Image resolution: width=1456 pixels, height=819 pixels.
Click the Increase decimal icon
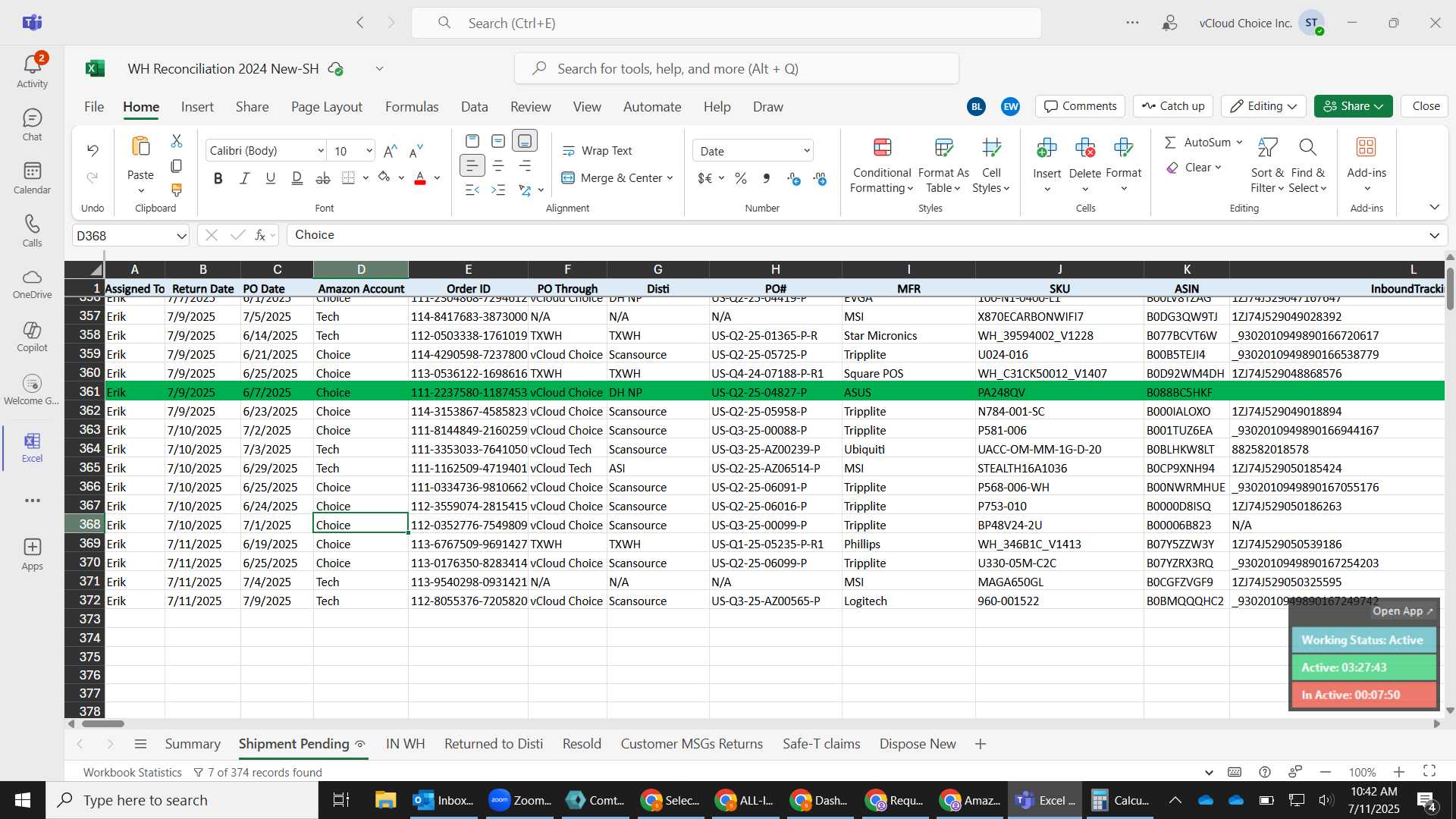click(x=794, y=178)
